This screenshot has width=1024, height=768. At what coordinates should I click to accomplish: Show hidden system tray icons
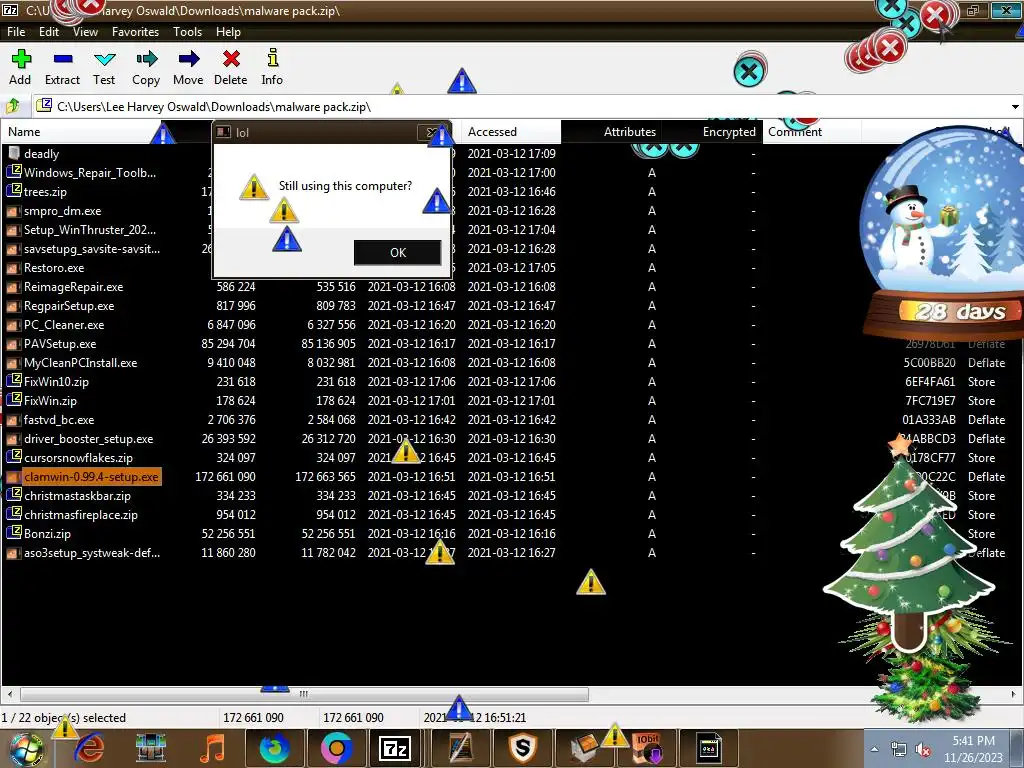point(874,749)
